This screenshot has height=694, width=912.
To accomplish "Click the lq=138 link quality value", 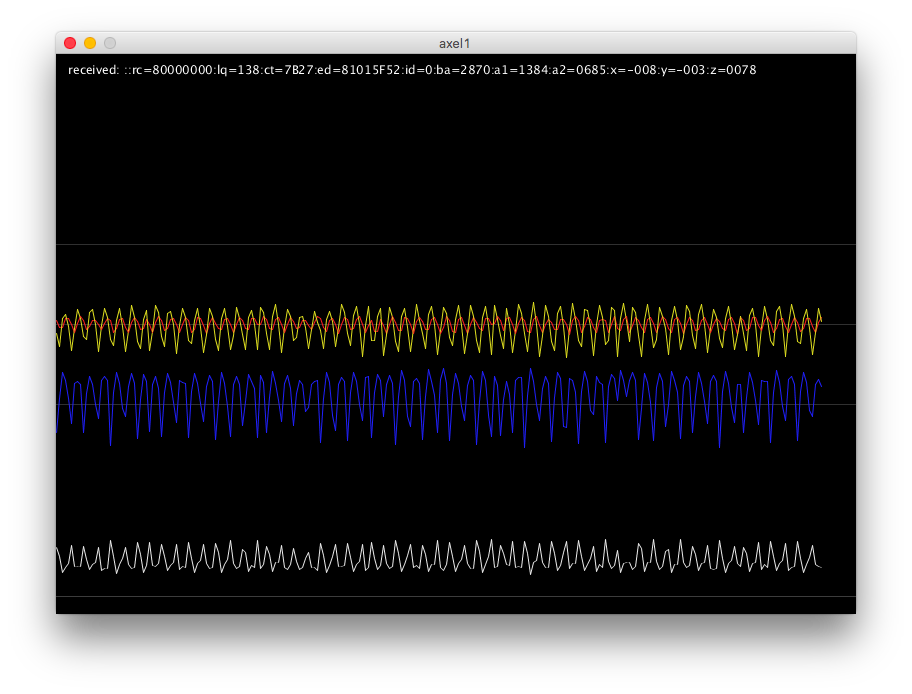I will coord(236,70).
